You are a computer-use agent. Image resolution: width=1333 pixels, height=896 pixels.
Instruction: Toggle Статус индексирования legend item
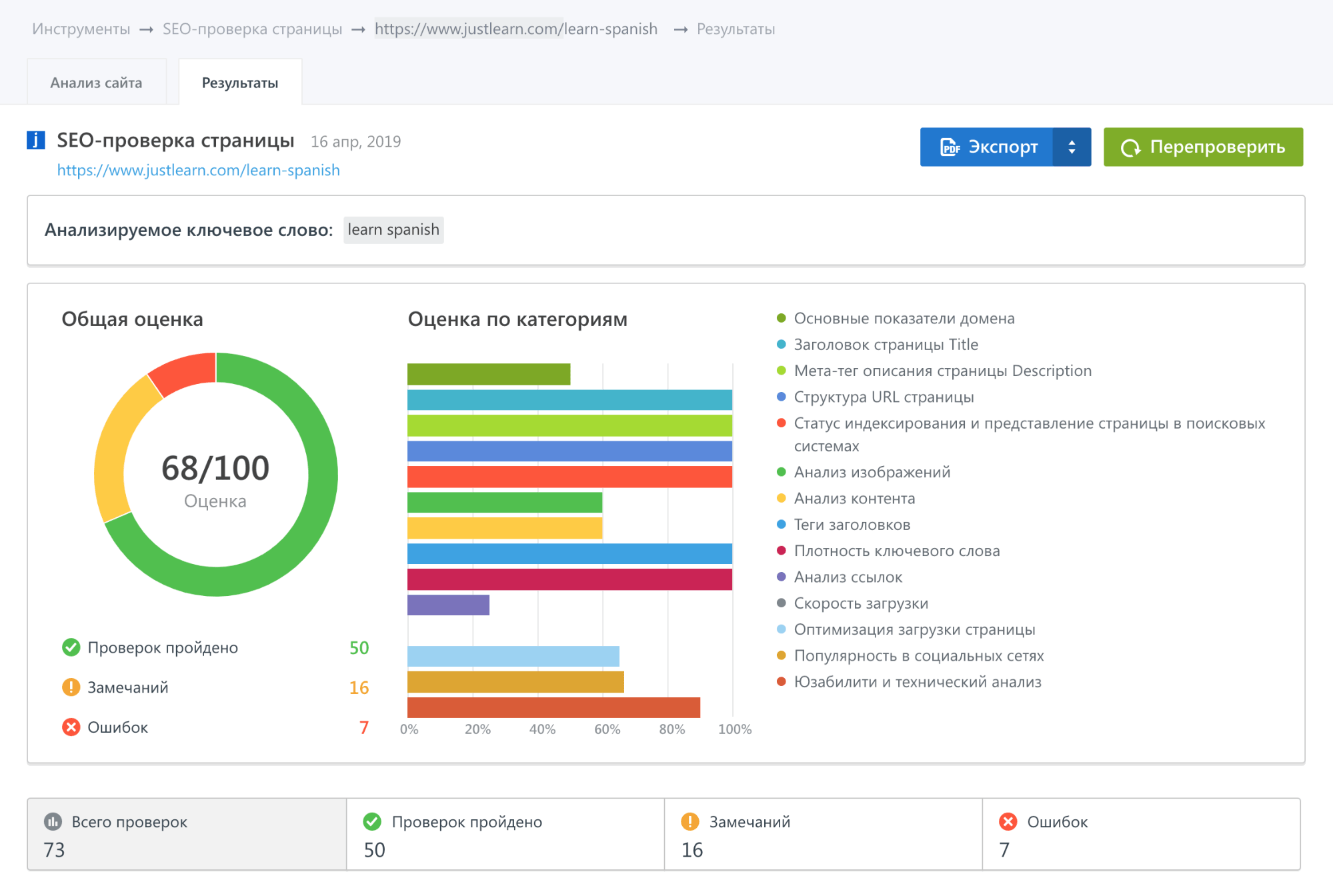tap(1021, 435)
